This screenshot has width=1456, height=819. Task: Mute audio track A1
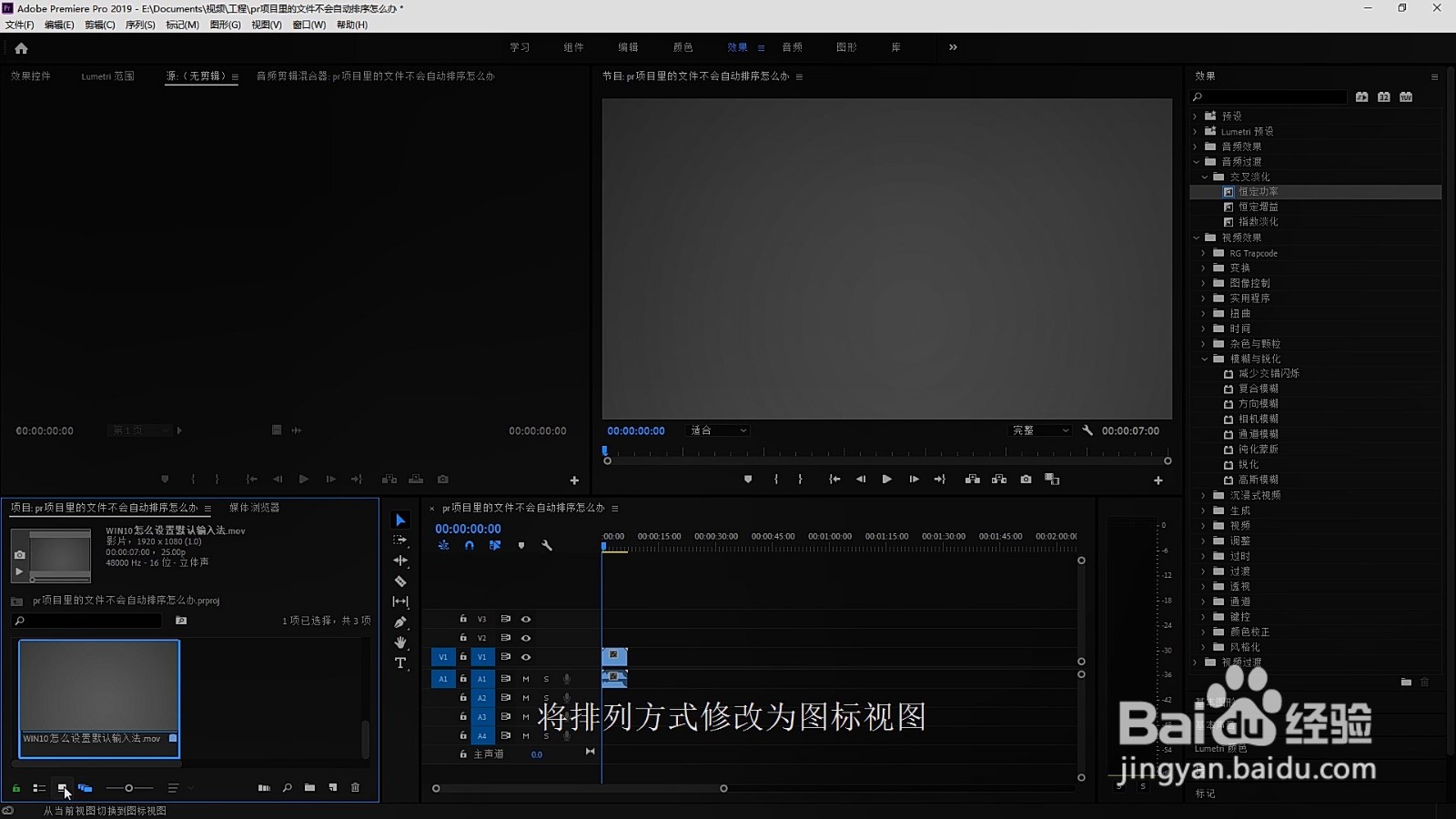click(526, 679)
